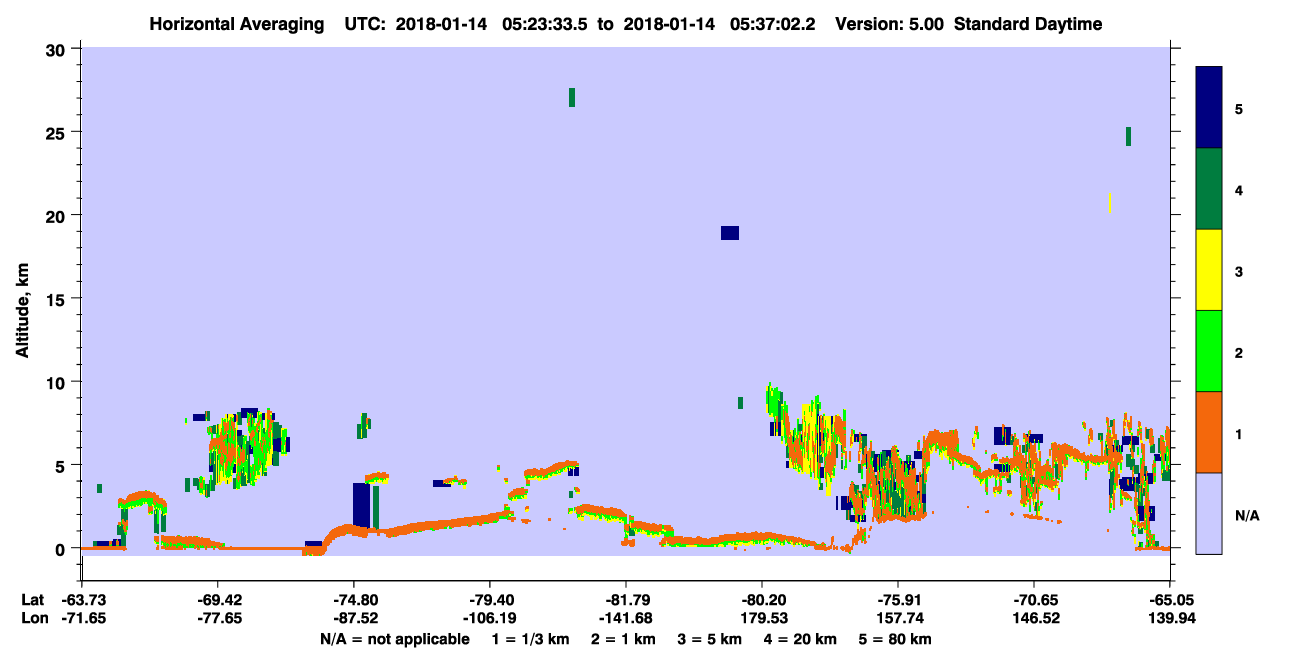Click the "Lon" row label
Image resolution: width=1300 pixels, height=667 pixels.
point(33,618)
